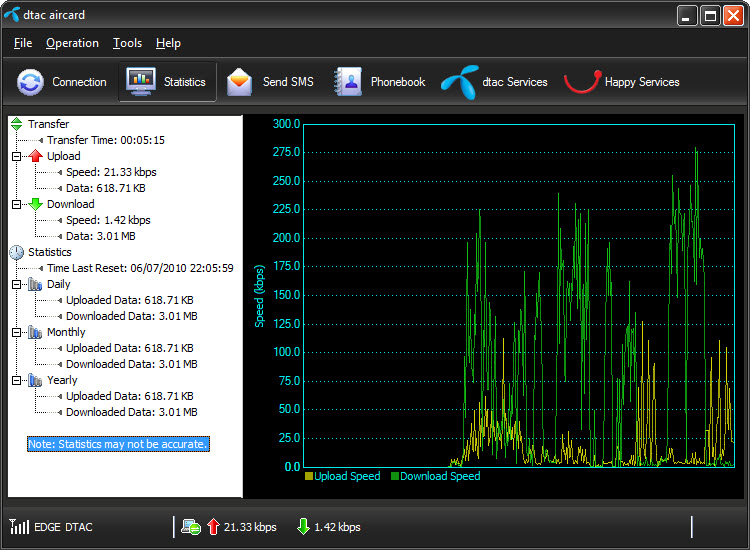Click the 300.0 axis value
The height and width of the screenshot is (550, 750).
tap(287, 124)
